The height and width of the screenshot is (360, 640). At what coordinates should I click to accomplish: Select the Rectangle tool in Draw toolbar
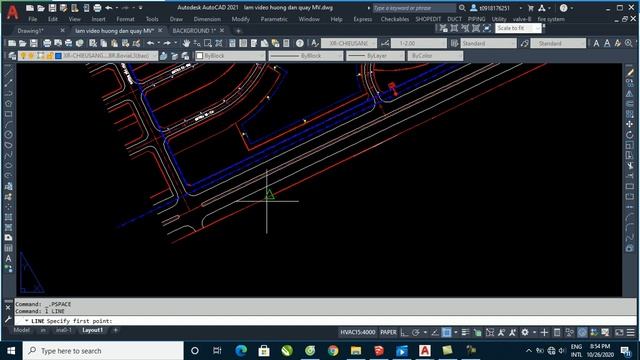pyautogui.click(x=8, y=114)
